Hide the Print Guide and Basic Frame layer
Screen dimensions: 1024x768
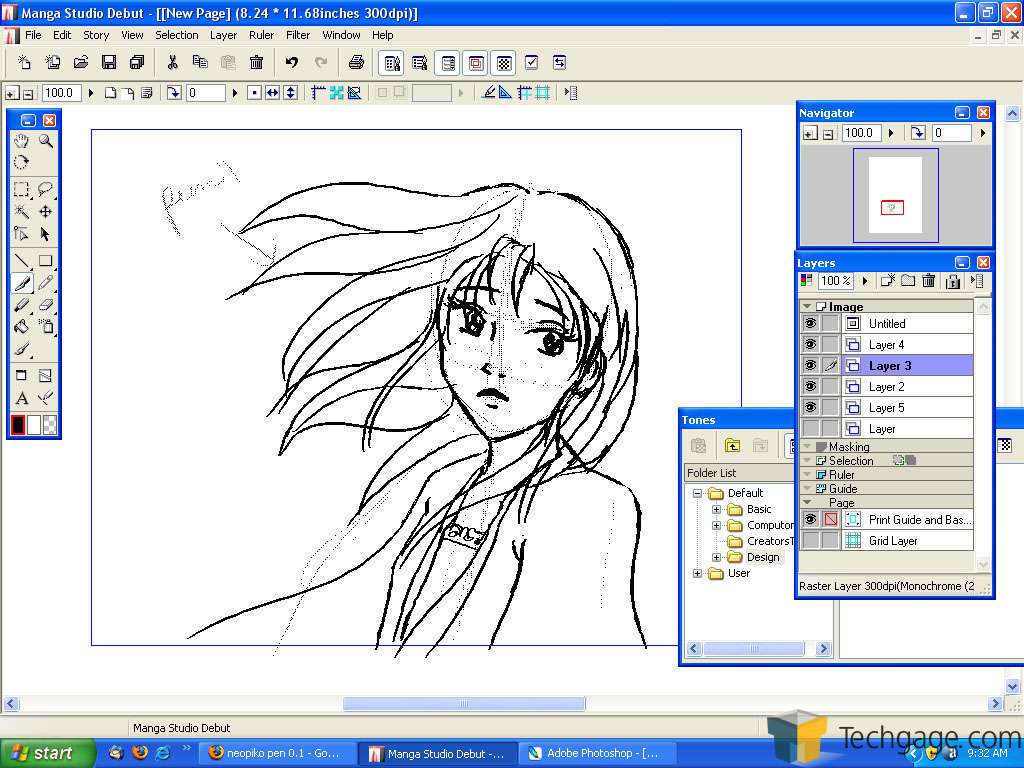point(810,519)
